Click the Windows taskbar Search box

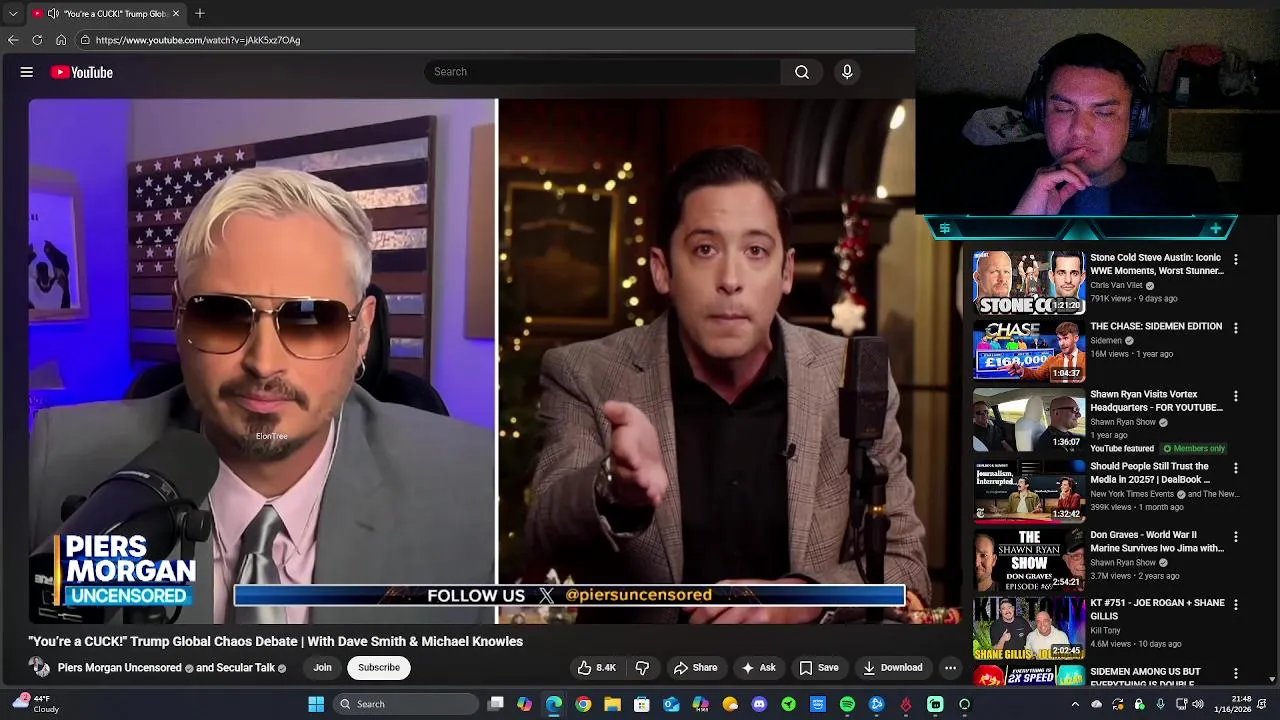(405, 704)
